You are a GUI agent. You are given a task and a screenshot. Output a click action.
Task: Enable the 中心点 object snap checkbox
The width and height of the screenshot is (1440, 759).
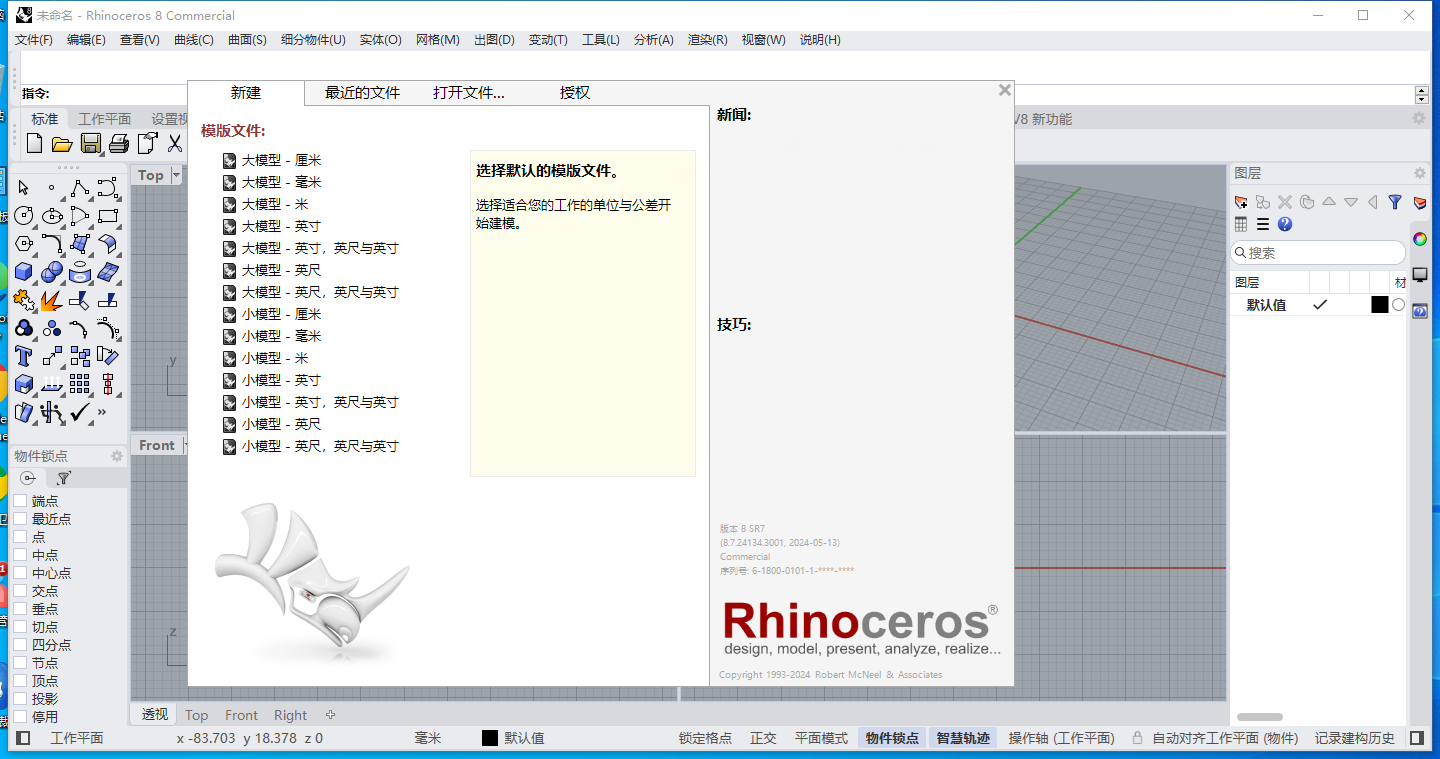point(20,573)
